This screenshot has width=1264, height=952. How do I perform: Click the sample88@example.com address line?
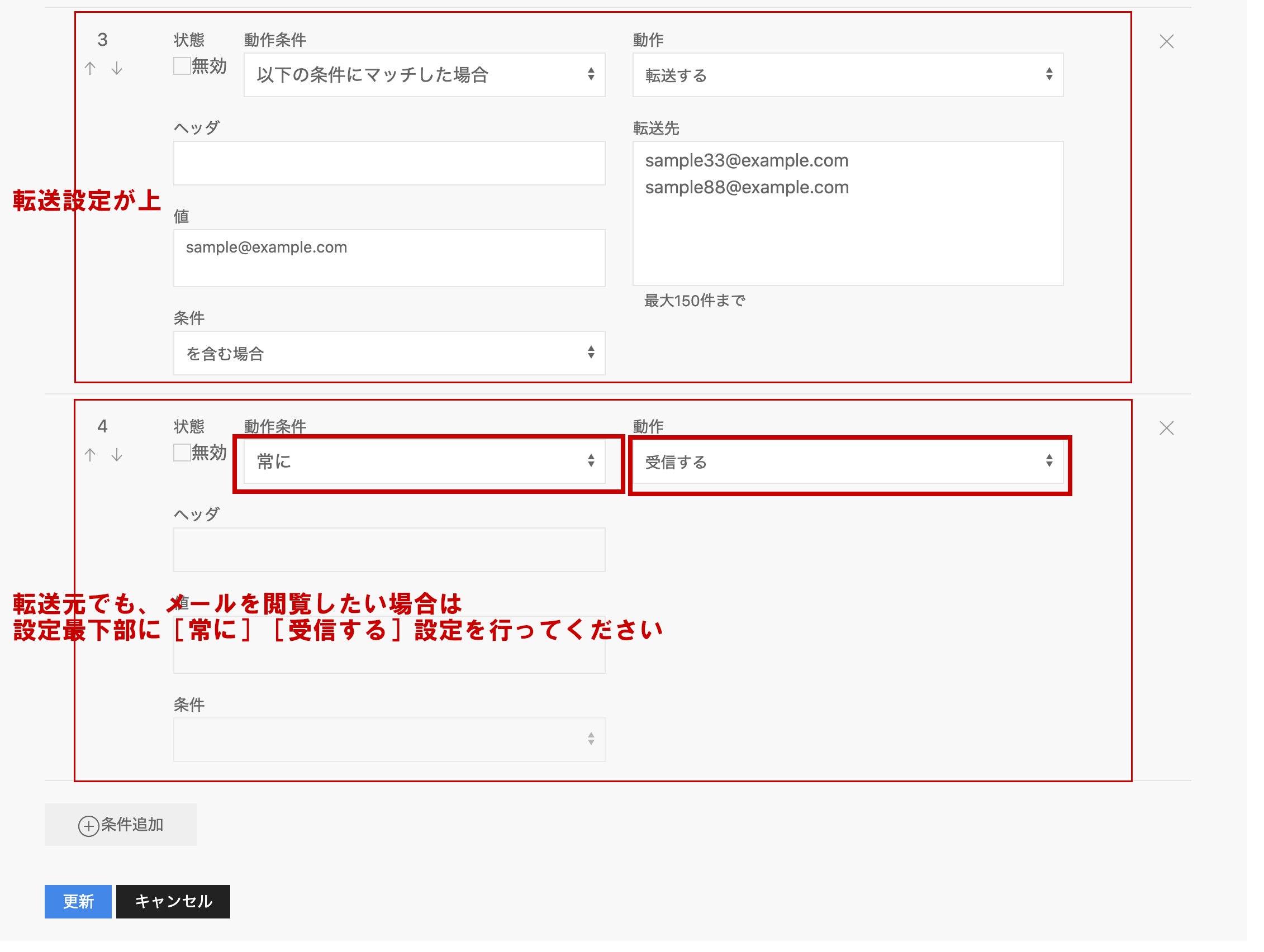click(747, 187)
